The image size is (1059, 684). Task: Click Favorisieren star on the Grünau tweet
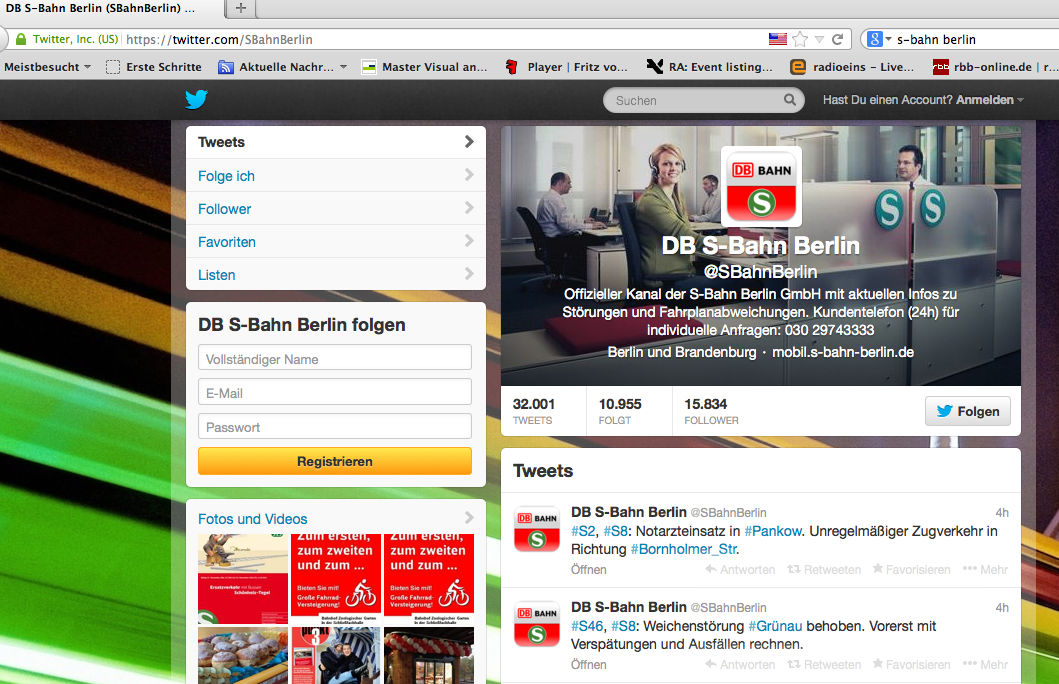pyautogui.click(x=878, y=664)
